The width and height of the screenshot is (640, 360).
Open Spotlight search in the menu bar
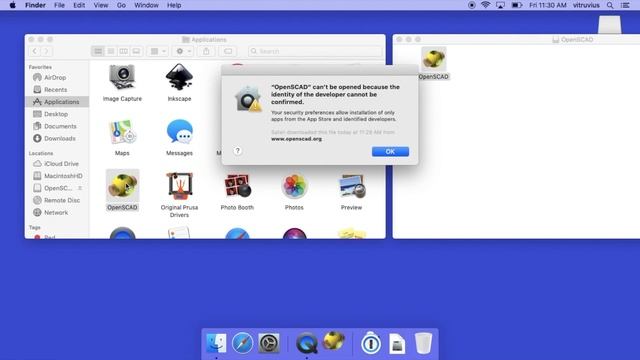click(x=610, y=5)
